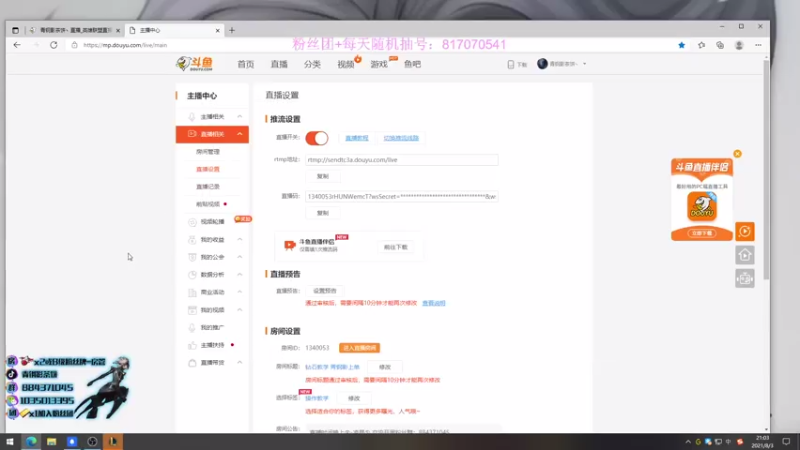
Task: Open the 直播教程 link
Action: pos(357,138)
